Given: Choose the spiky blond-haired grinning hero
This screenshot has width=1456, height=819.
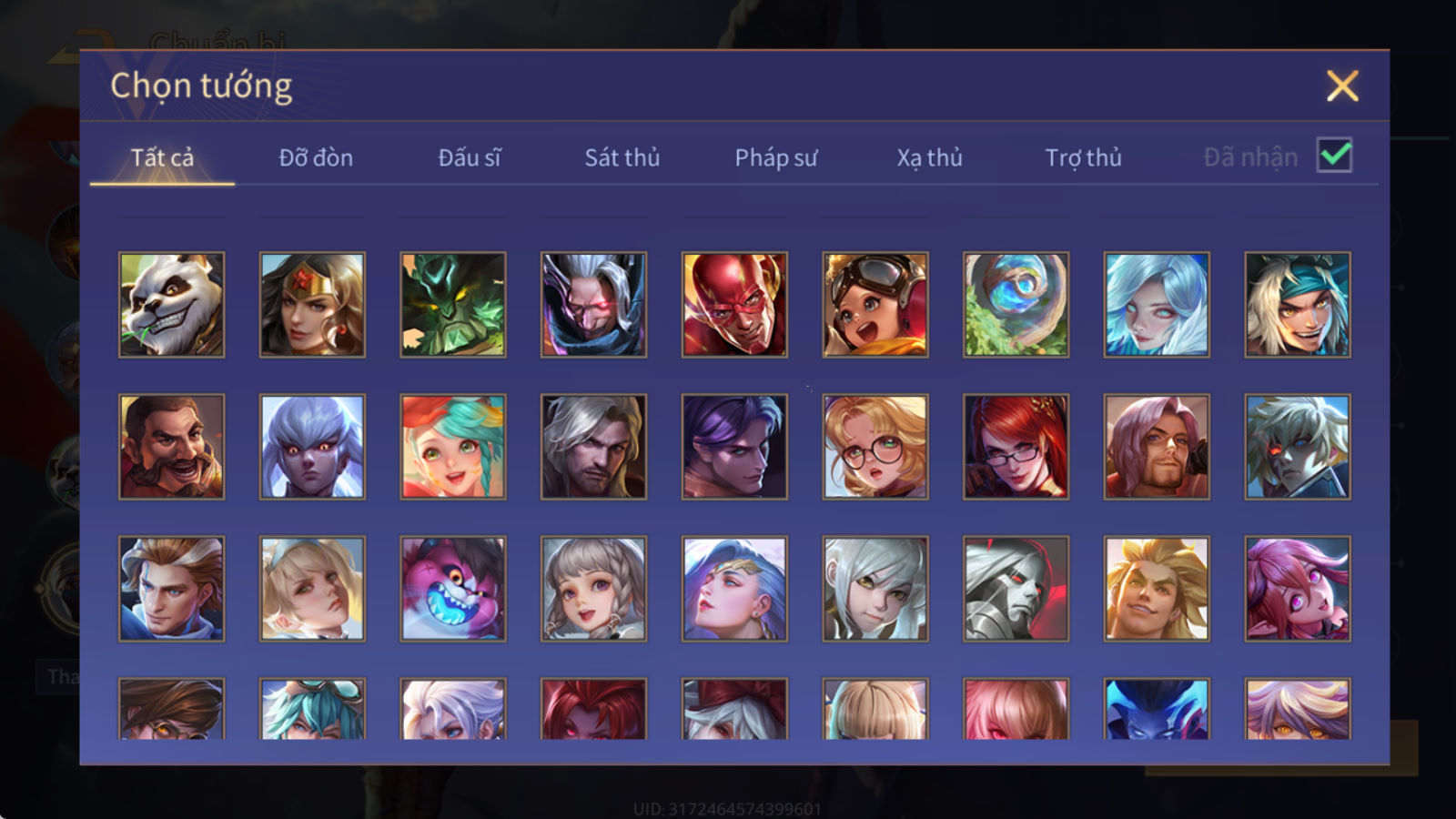Looking at the screenshot, I should [x=1157, y=589].
